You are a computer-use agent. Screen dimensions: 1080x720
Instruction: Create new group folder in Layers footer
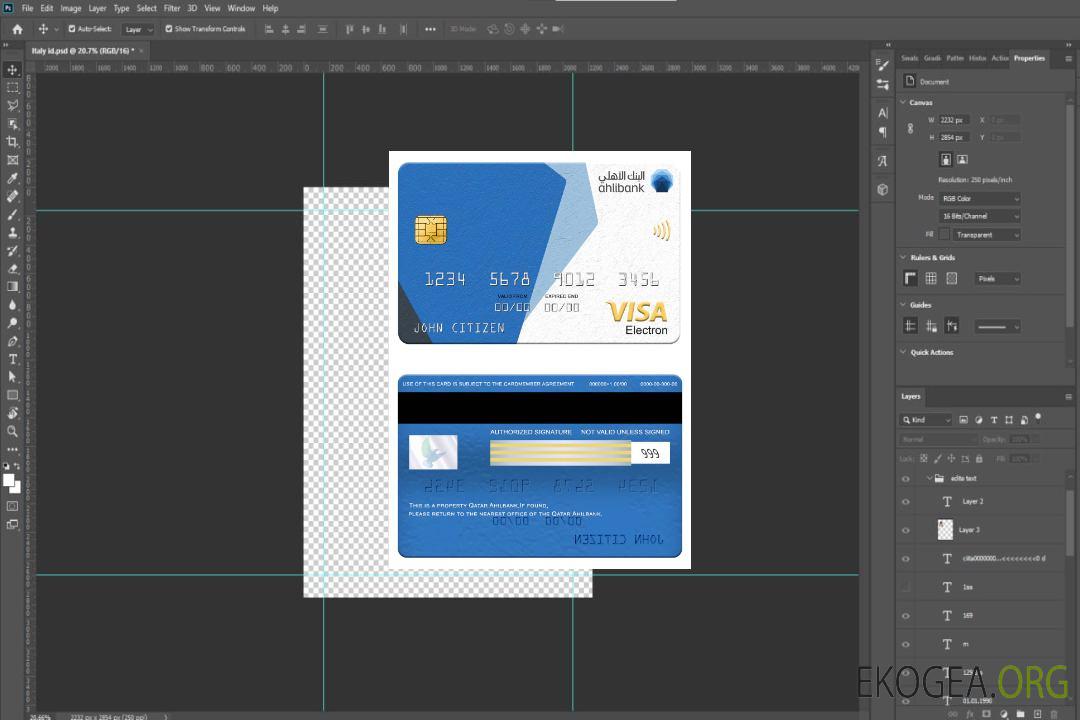tap(1020, 714)
